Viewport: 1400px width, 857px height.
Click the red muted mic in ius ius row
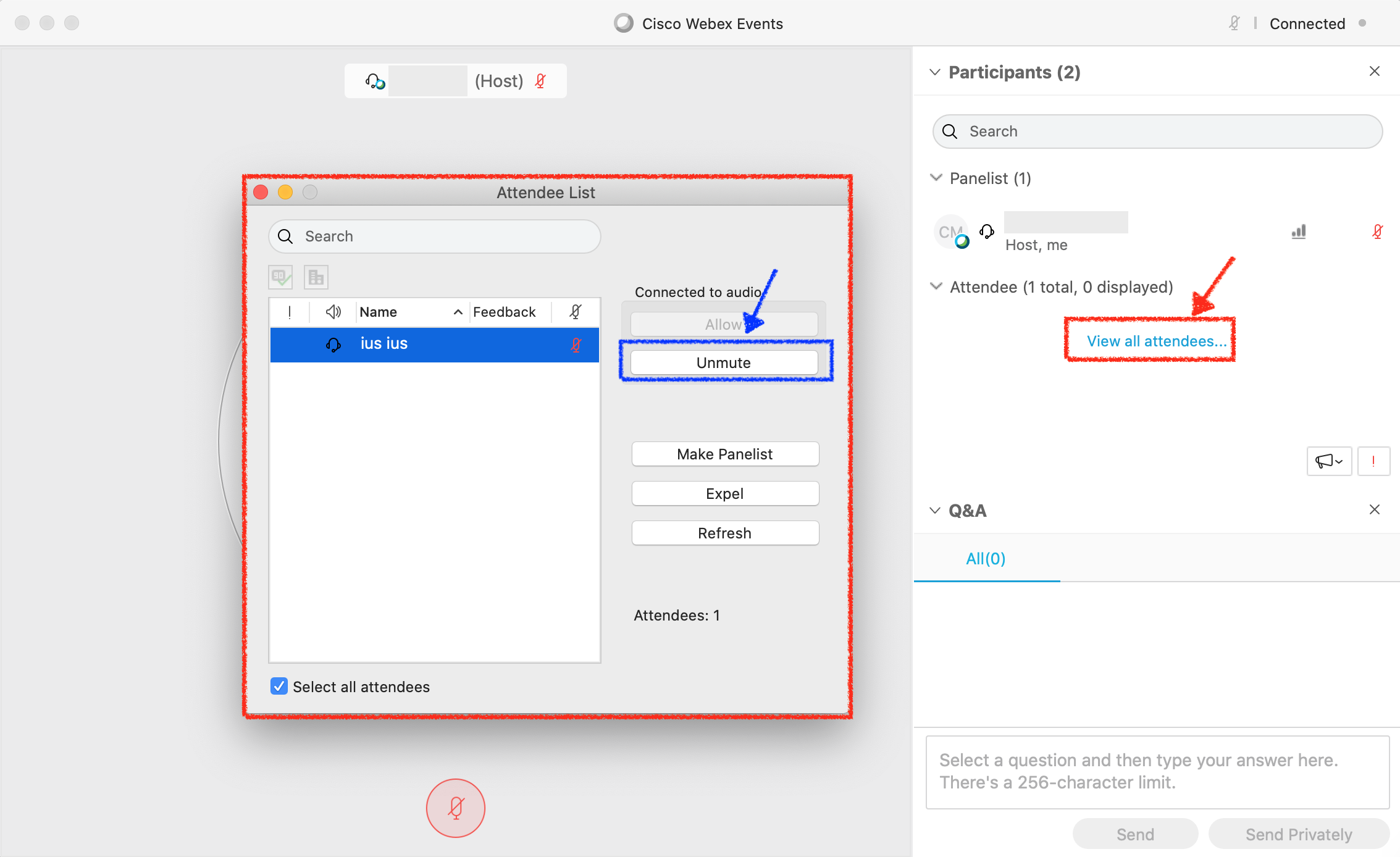(x=576, y=345)
